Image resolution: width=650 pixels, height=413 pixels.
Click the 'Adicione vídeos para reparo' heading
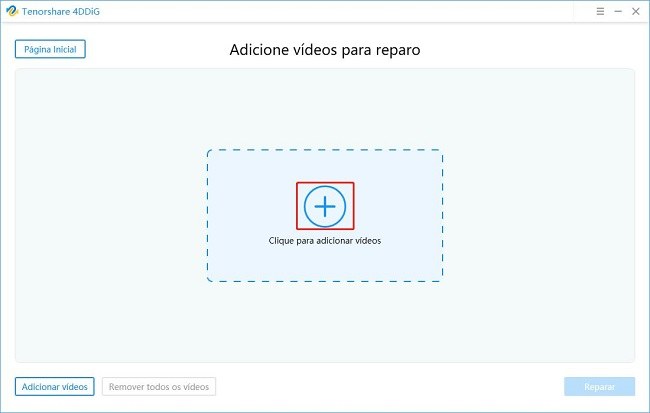tap(325, 50)
